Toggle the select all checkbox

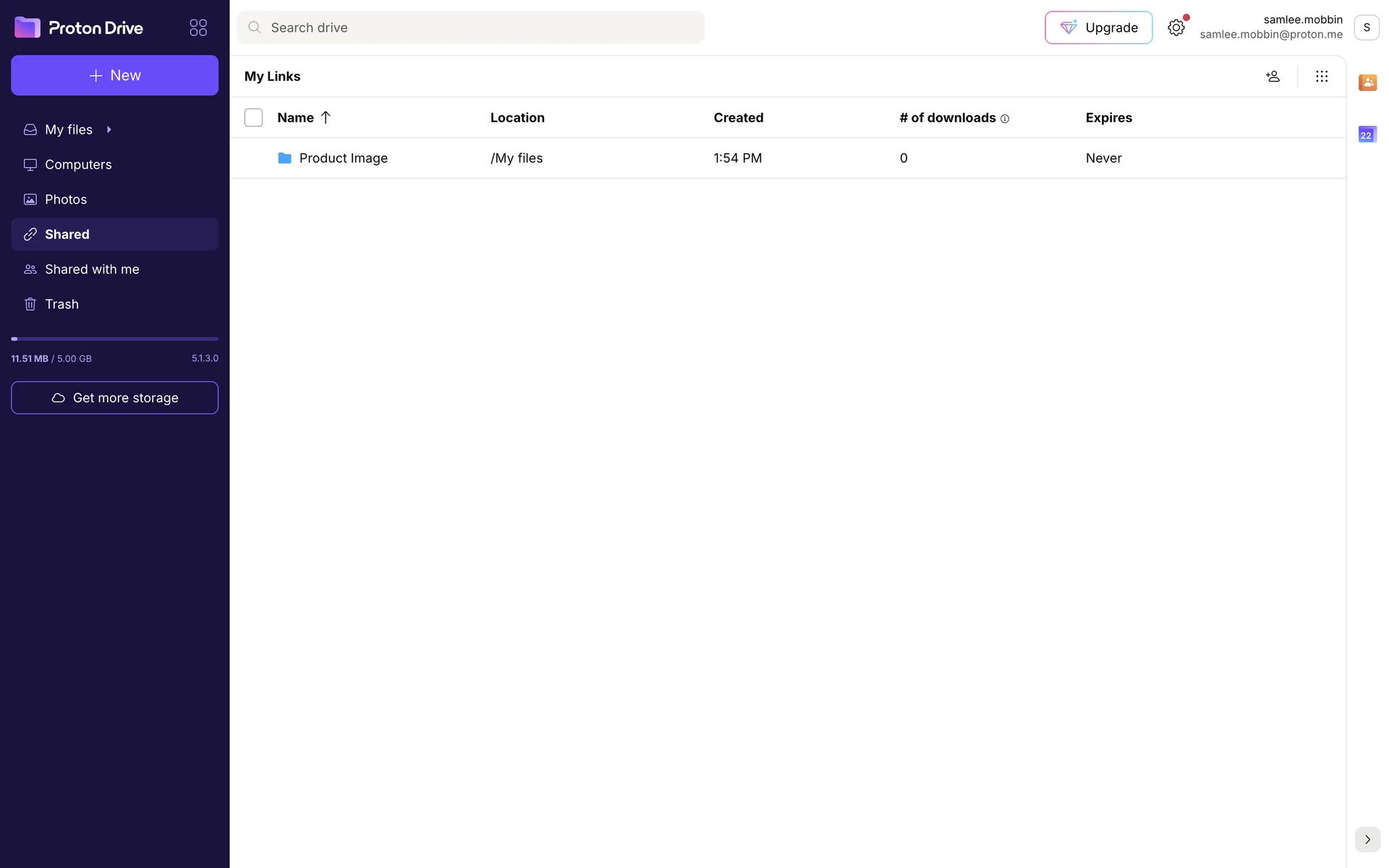coord(253,117)
